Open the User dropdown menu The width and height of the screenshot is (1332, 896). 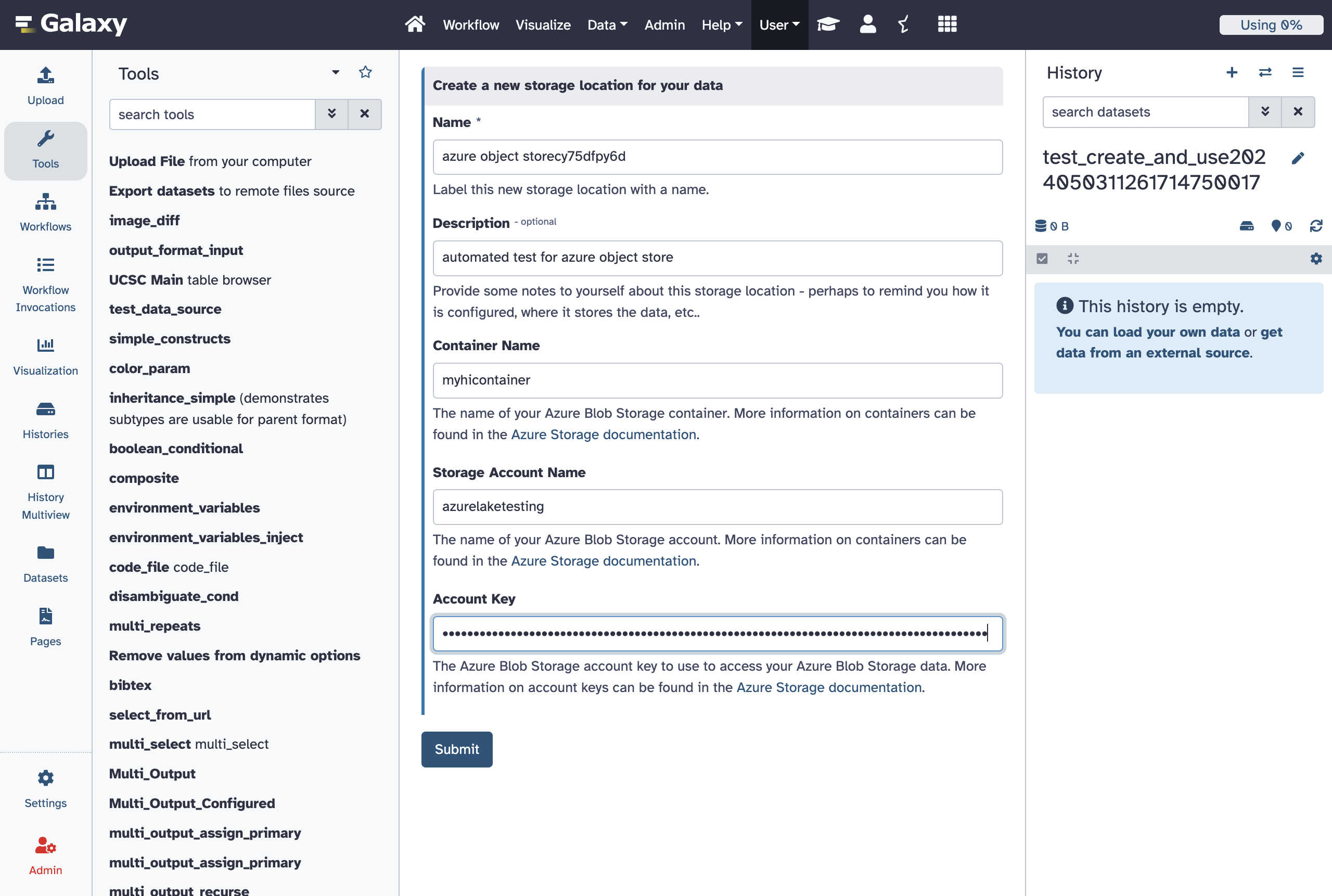coord(779,24)
